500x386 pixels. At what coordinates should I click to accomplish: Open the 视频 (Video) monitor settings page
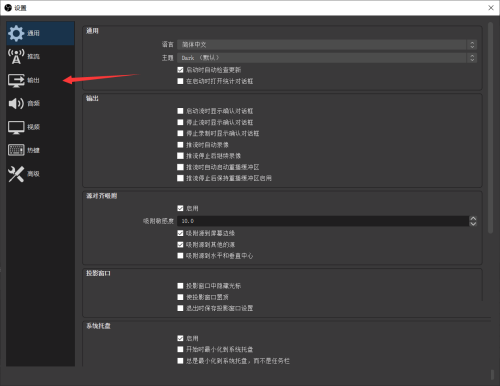point(40,127)
